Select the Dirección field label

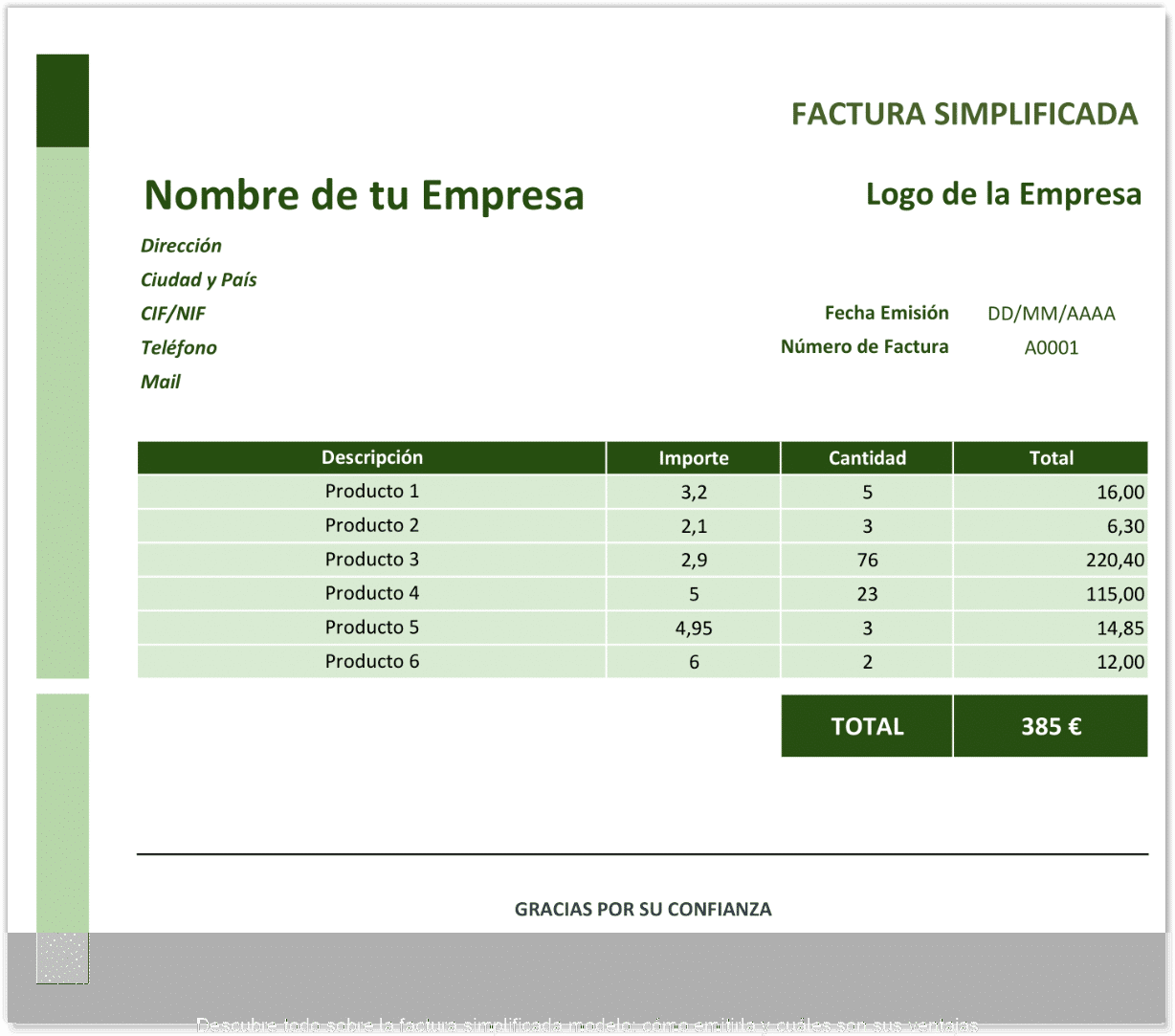181,246
